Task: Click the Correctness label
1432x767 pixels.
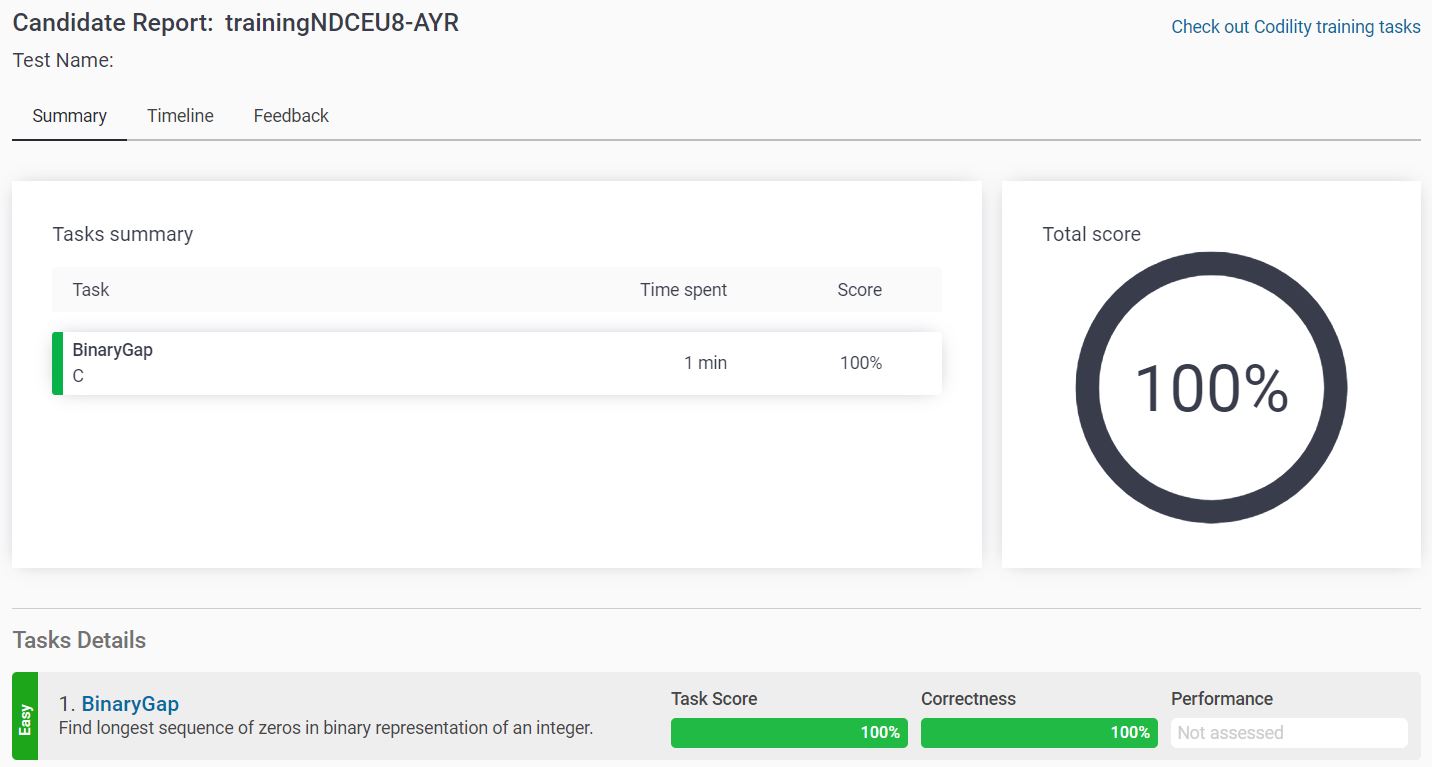Action: [968, 699]
